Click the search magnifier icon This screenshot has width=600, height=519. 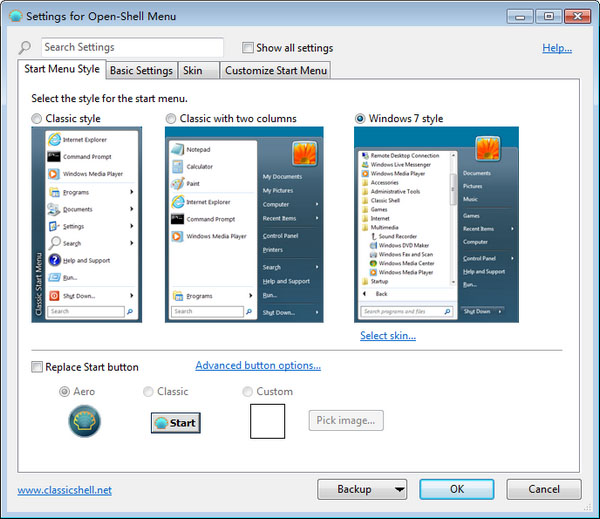tap(25, 48)
